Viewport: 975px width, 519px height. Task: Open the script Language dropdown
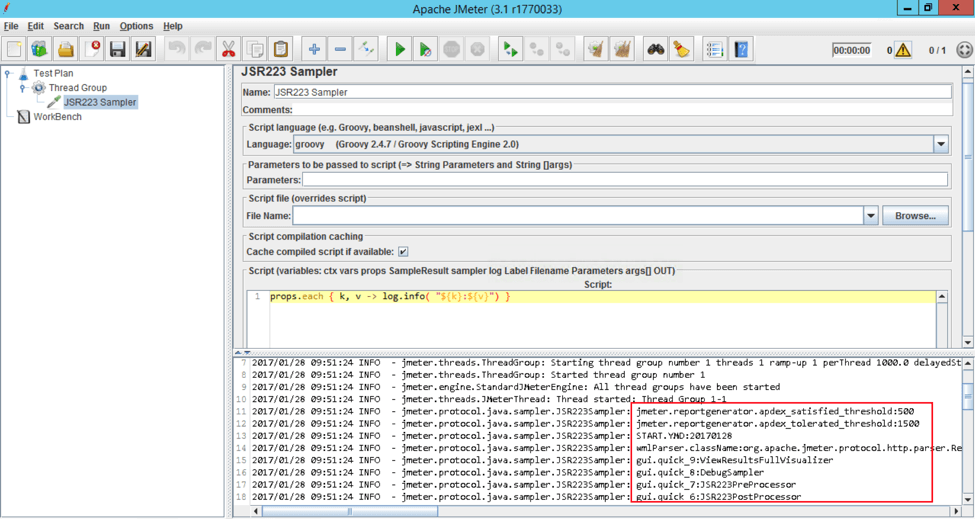point(941,144)
